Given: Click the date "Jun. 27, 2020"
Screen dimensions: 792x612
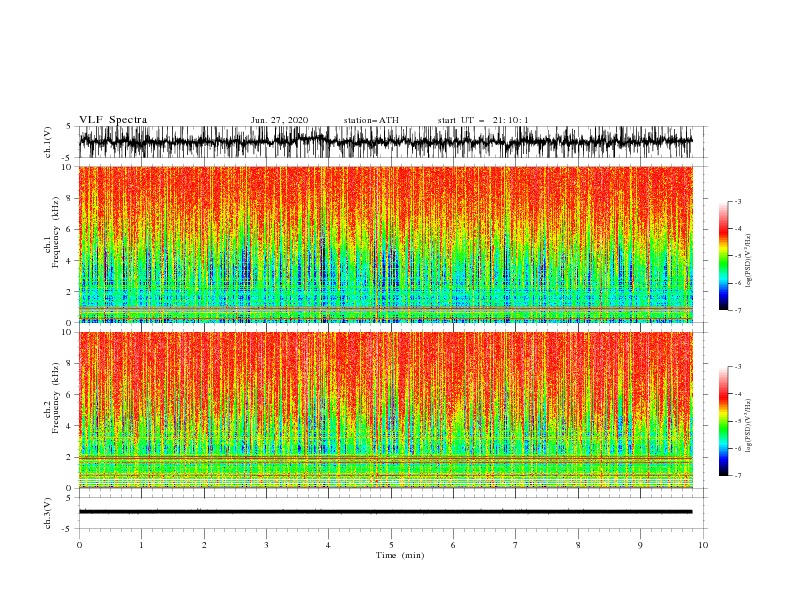Looking at the screenshot, I should click(x=279, y=120).
